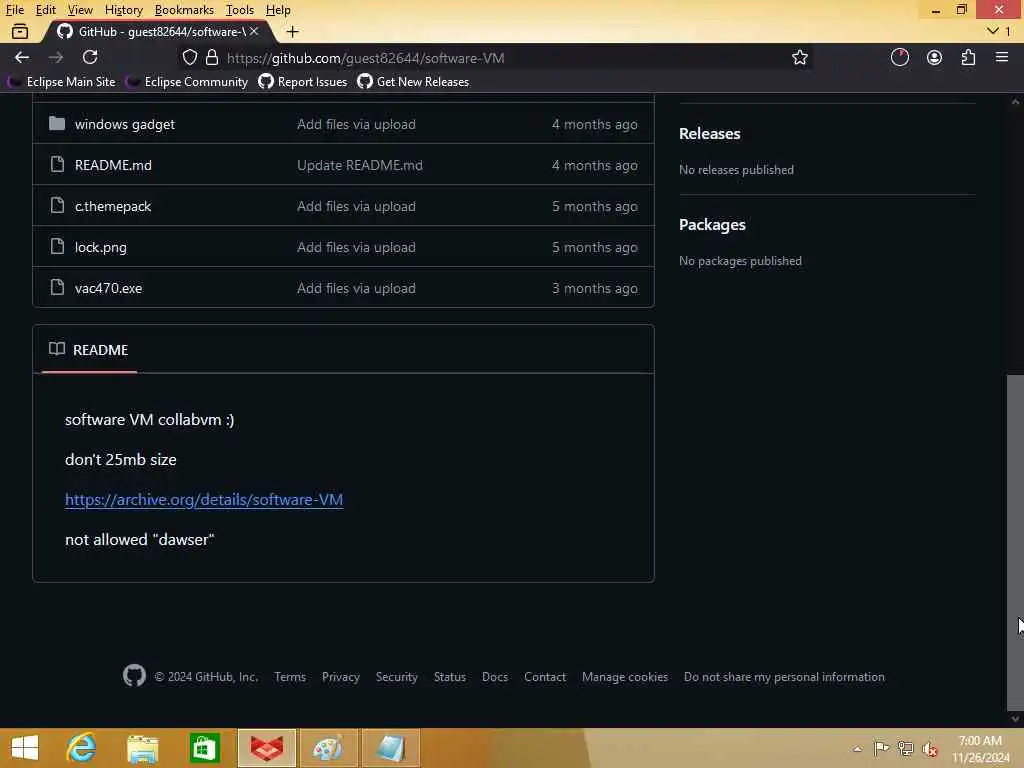The image size is (1024, 768).
Task: Open the lock.png file
Action: [101, 248]
